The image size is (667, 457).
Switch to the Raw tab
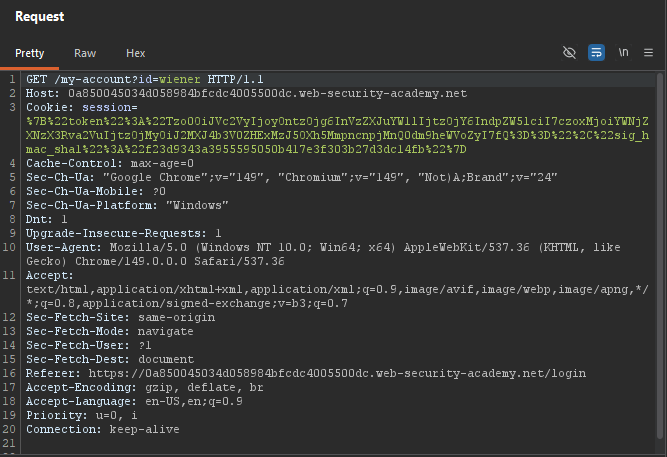85,53
